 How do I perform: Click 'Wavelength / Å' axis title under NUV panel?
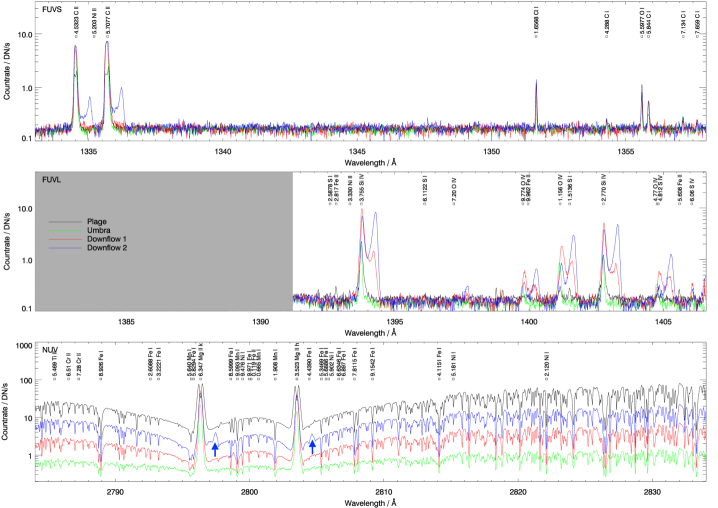tap(370, 503)
